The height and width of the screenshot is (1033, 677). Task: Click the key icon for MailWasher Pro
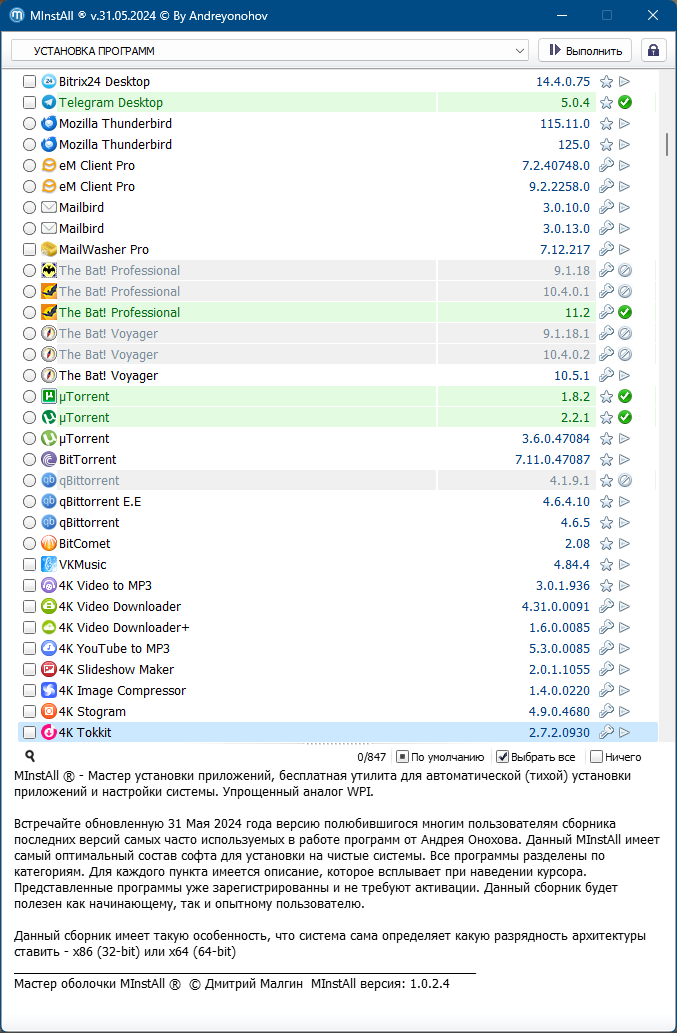point(607,250)
